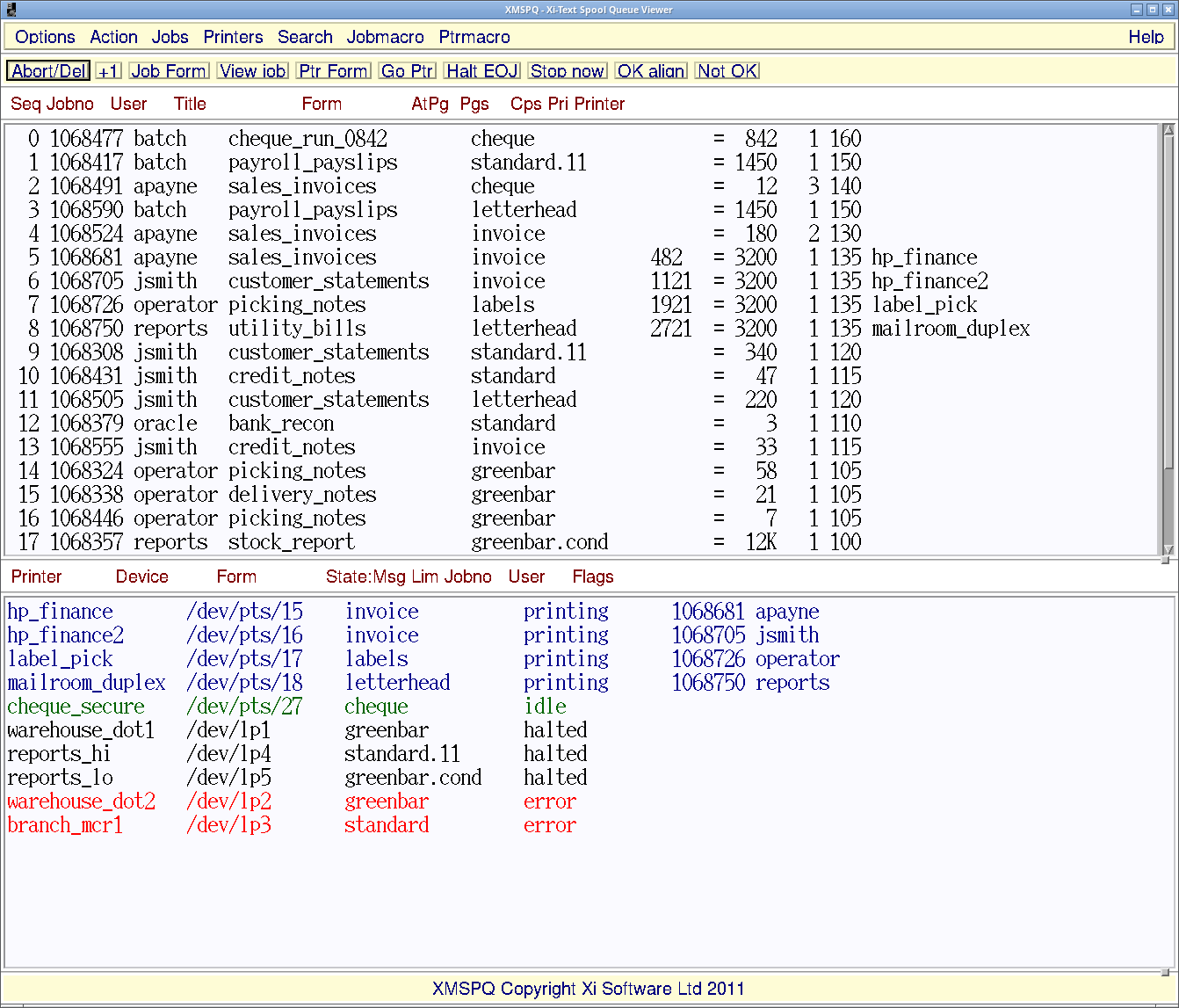Click the Halt EOJ button
This screenshot has width=1179, height=1008.
(481, 71)
